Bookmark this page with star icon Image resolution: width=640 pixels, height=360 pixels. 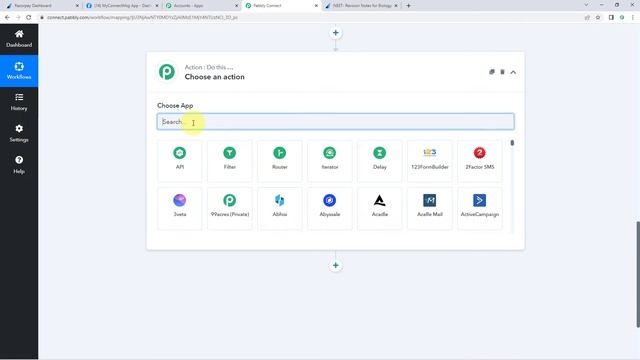598,18
